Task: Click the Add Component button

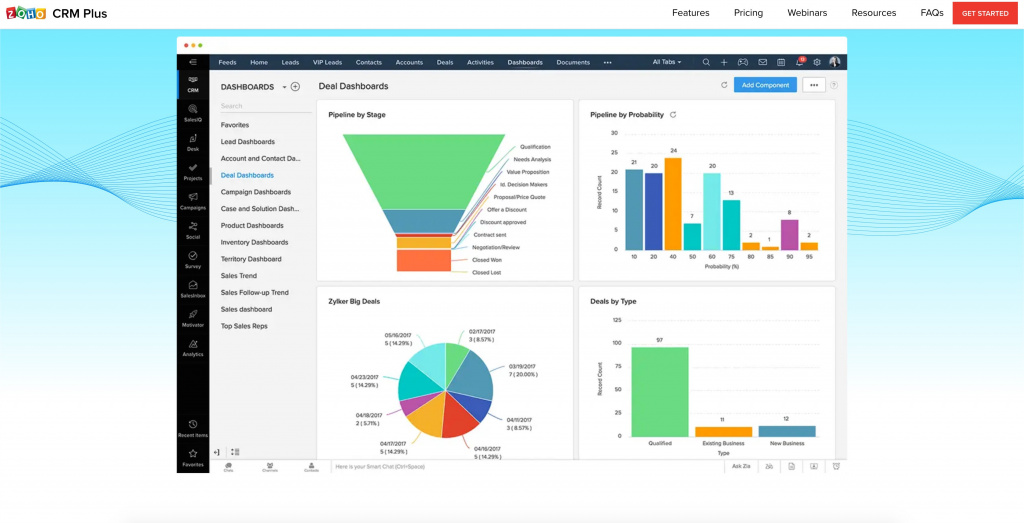Action: click(765, 85)
